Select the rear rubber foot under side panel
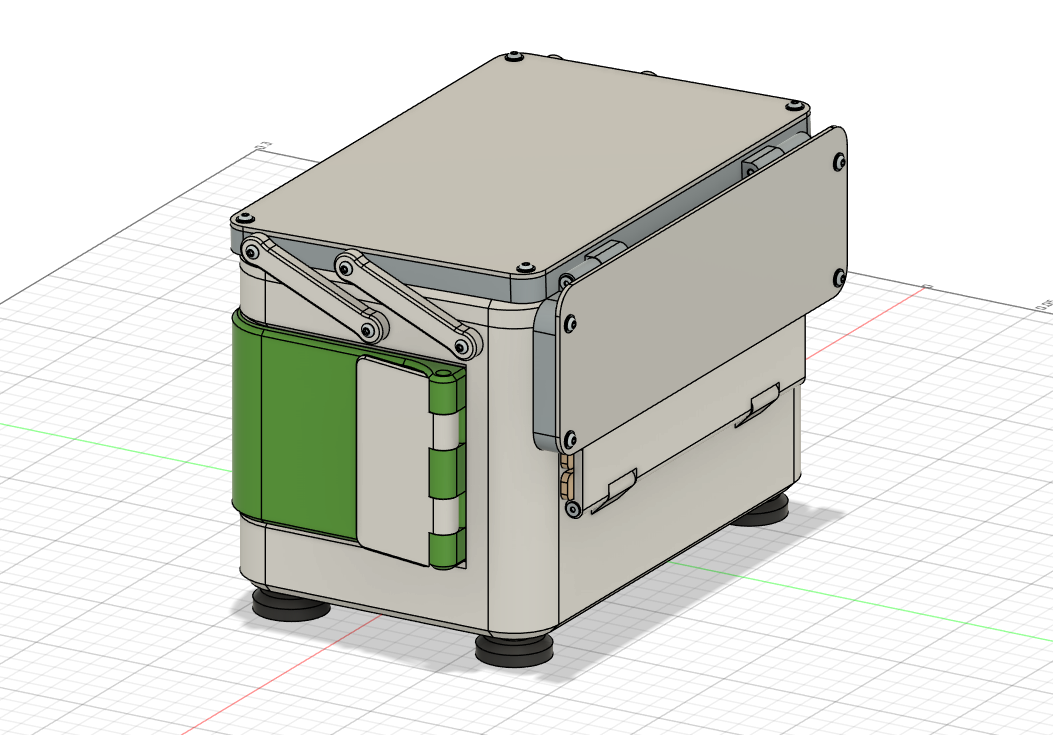1053x735 pixels. pos(760,511)
